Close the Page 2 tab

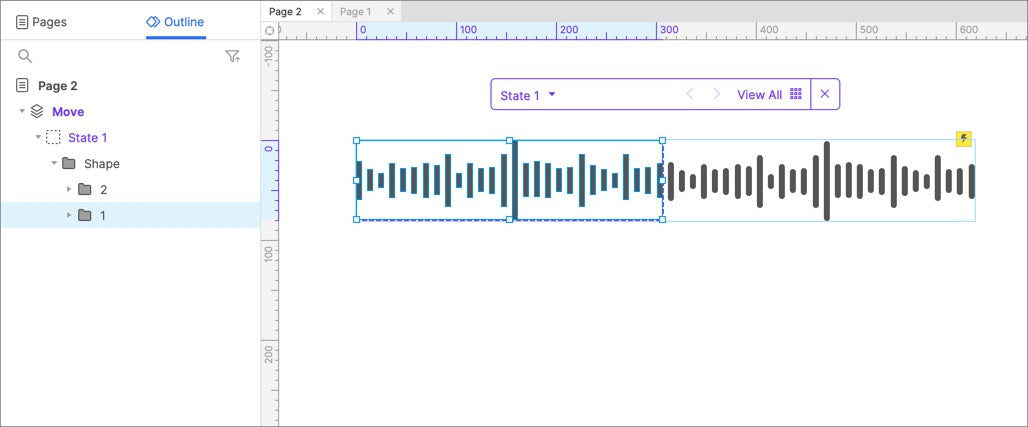(320, 12)
